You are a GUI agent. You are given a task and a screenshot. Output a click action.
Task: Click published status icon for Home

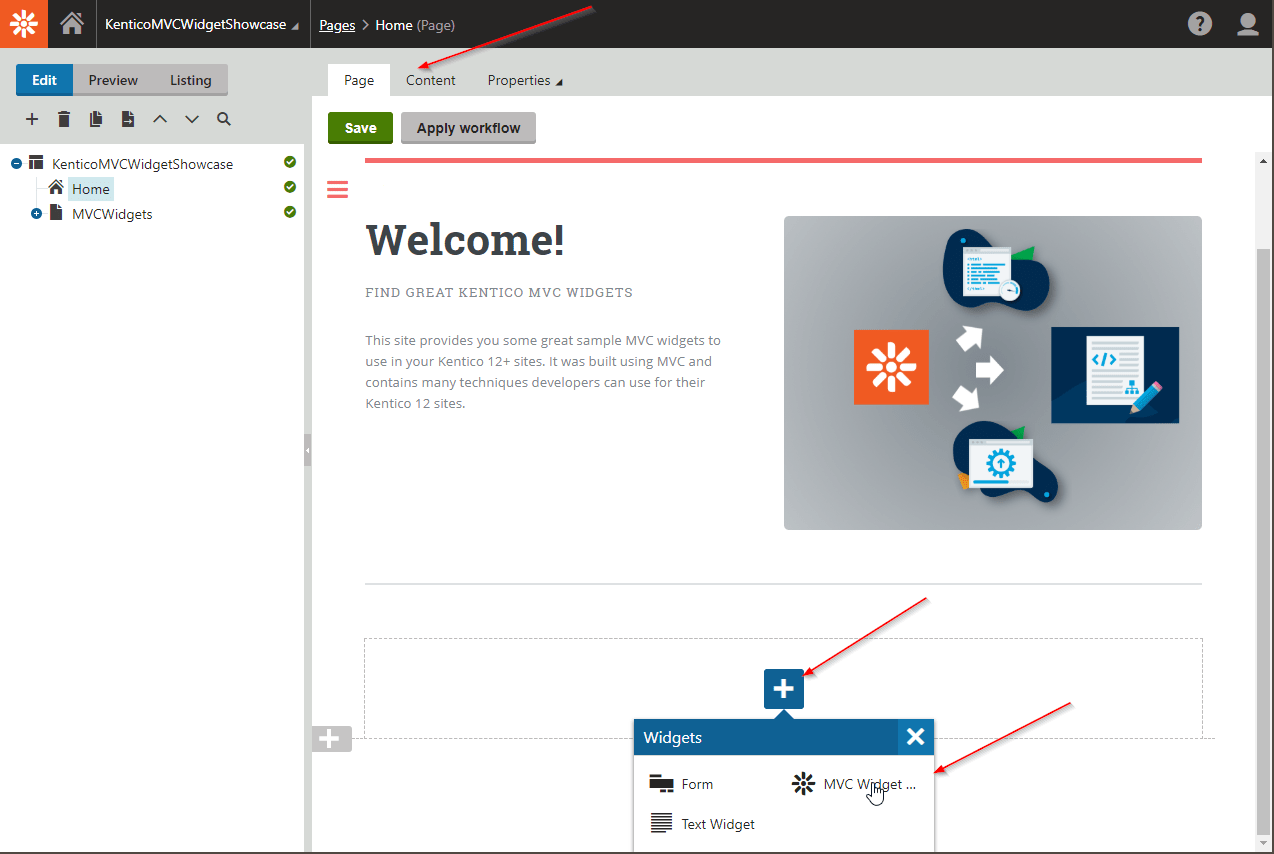(290, 187)
